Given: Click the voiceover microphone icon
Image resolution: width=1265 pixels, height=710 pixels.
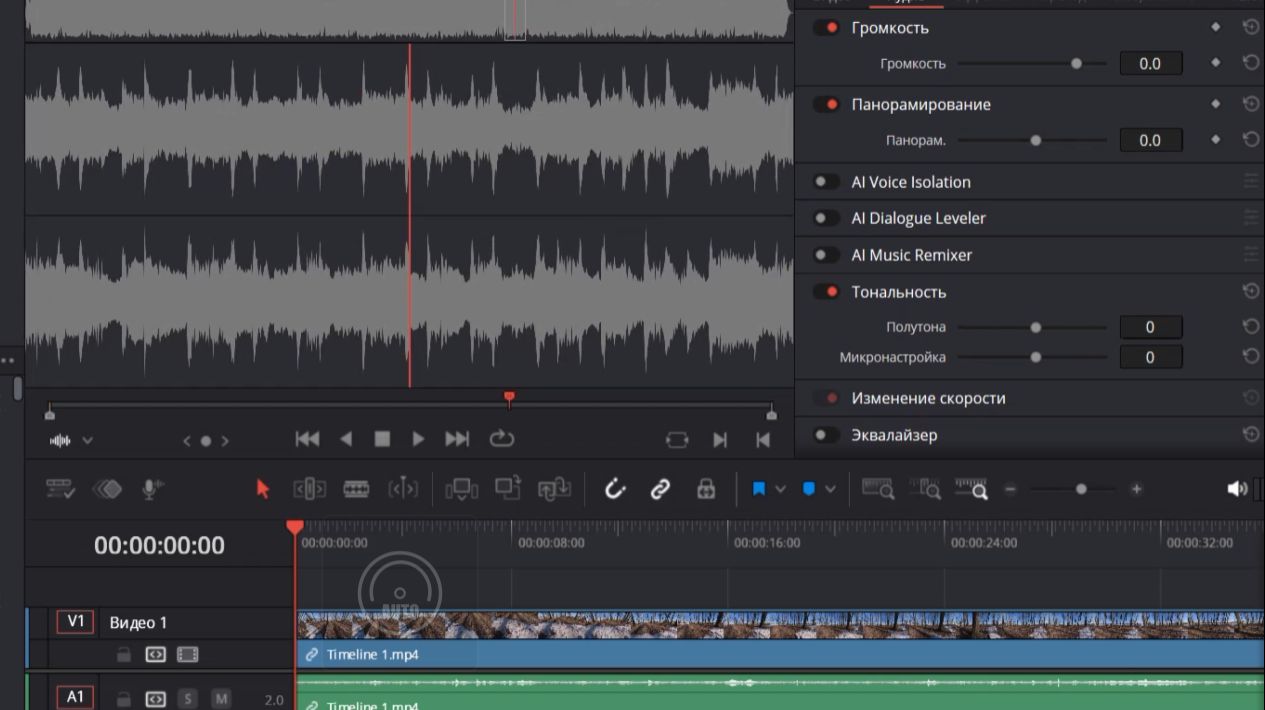Looking at the screenshot, I should point(153,489).
